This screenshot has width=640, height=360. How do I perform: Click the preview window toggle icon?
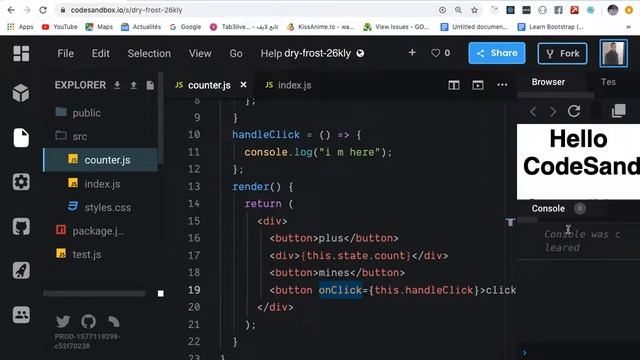478,85
